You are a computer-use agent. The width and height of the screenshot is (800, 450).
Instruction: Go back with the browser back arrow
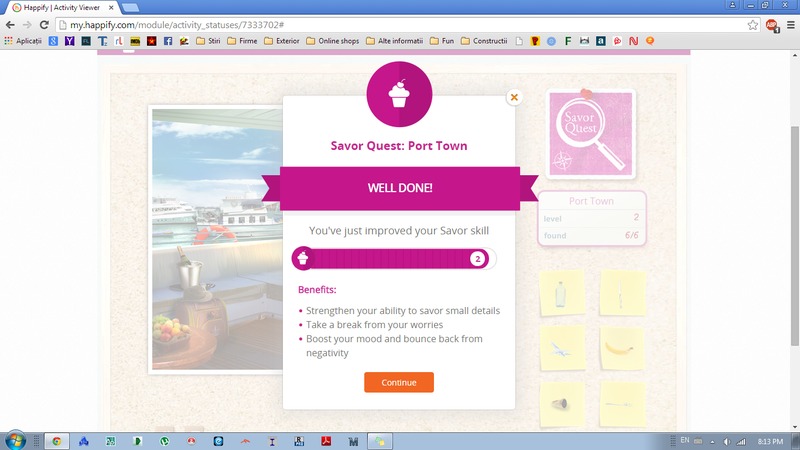tap(10, 24)
